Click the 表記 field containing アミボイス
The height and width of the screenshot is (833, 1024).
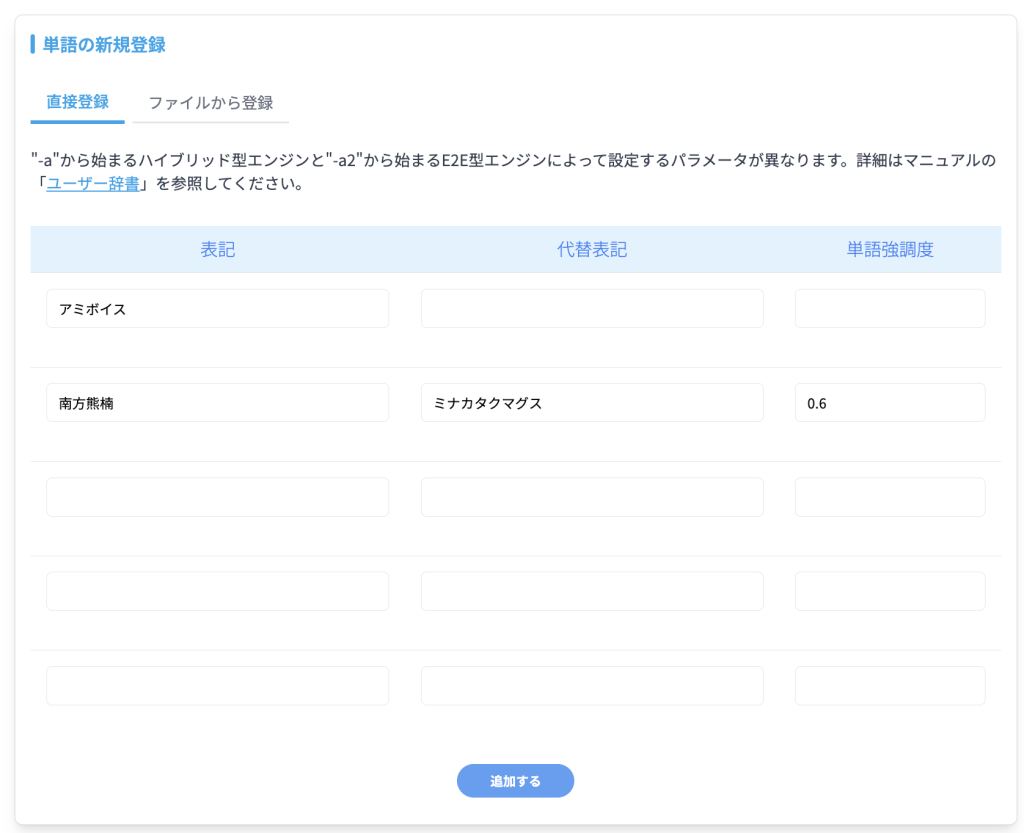(x=217, y=309)
